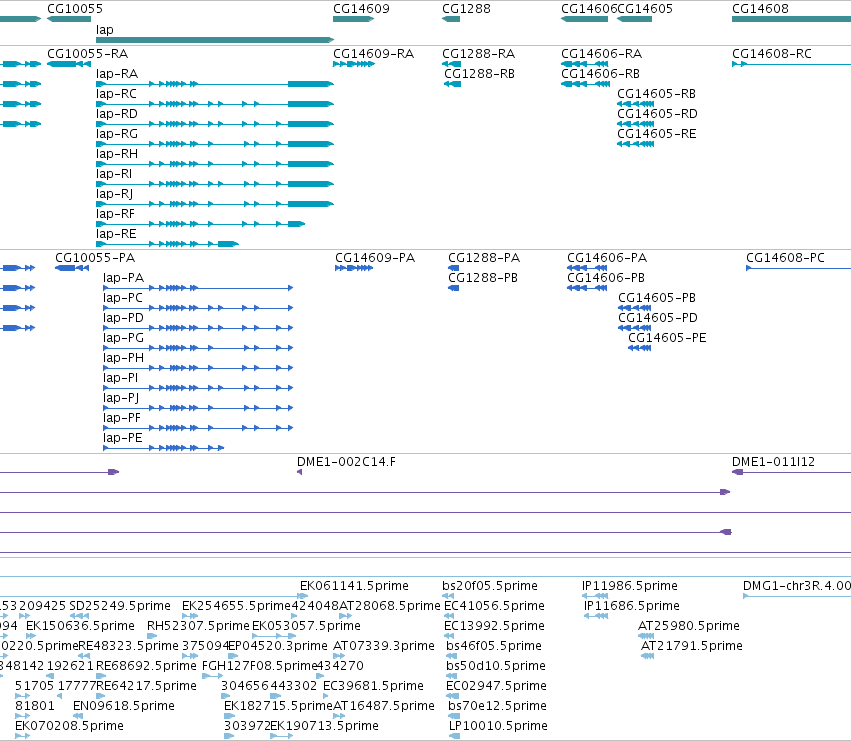This screenshot has width=851, height=741.
Task: Select transcript lap-RE
Action: [167, 244]
